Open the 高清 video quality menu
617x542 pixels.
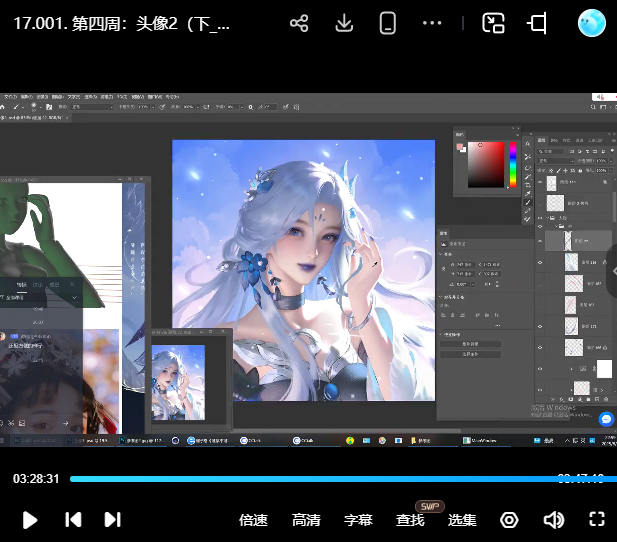pyautogui.click(x=306, y=520)
